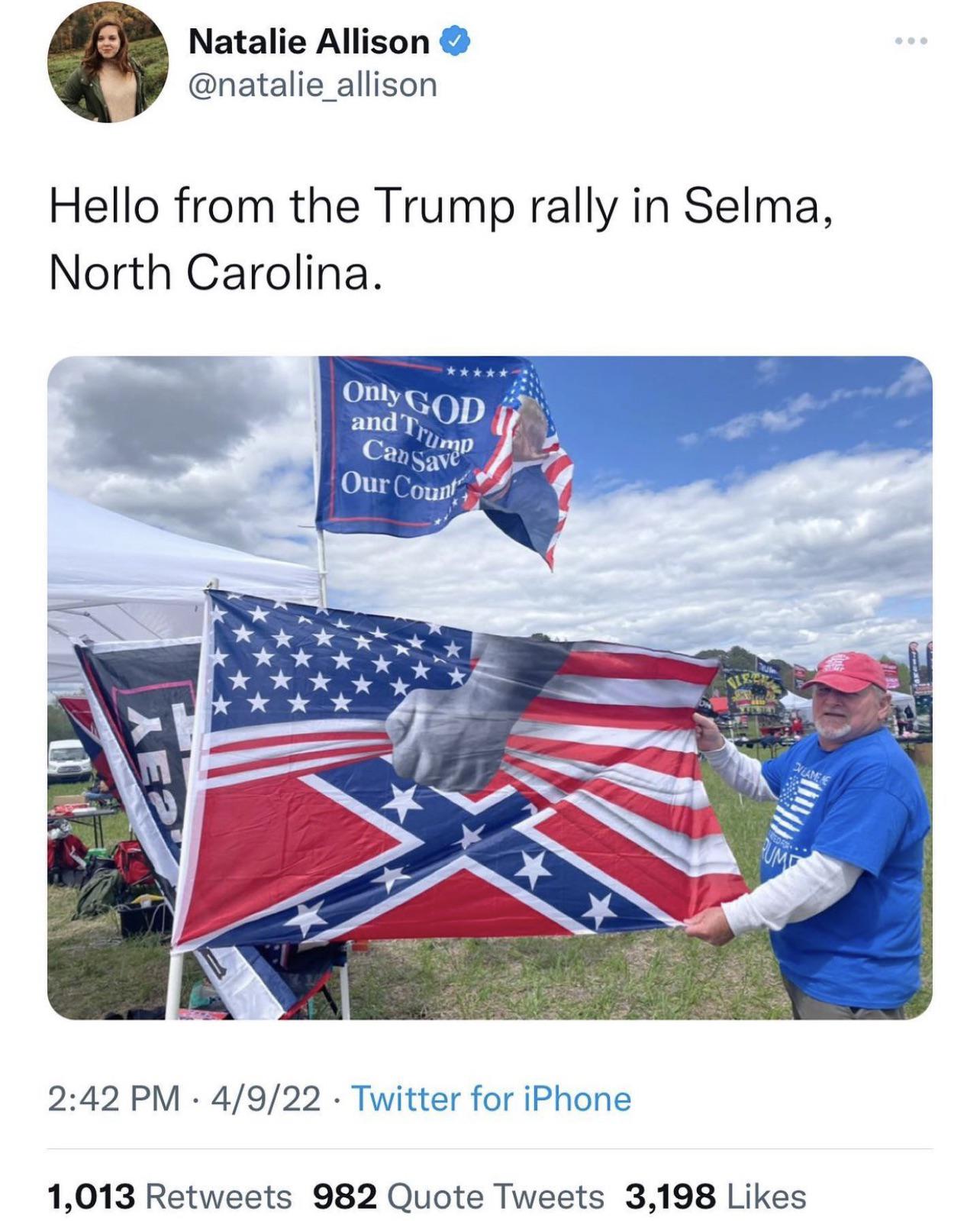Click the 4/9/22 date

pyautogui.click(x=266, y=1099)
